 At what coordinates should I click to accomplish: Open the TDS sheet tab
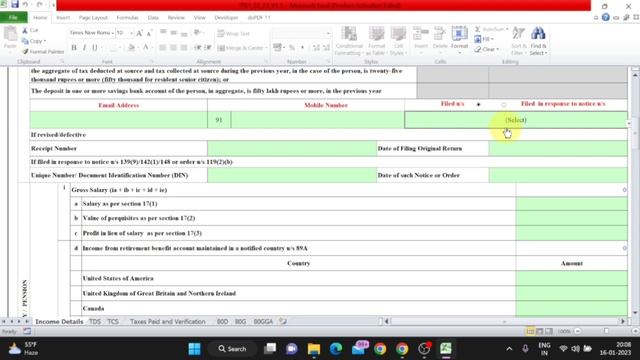tap(94, 322)
